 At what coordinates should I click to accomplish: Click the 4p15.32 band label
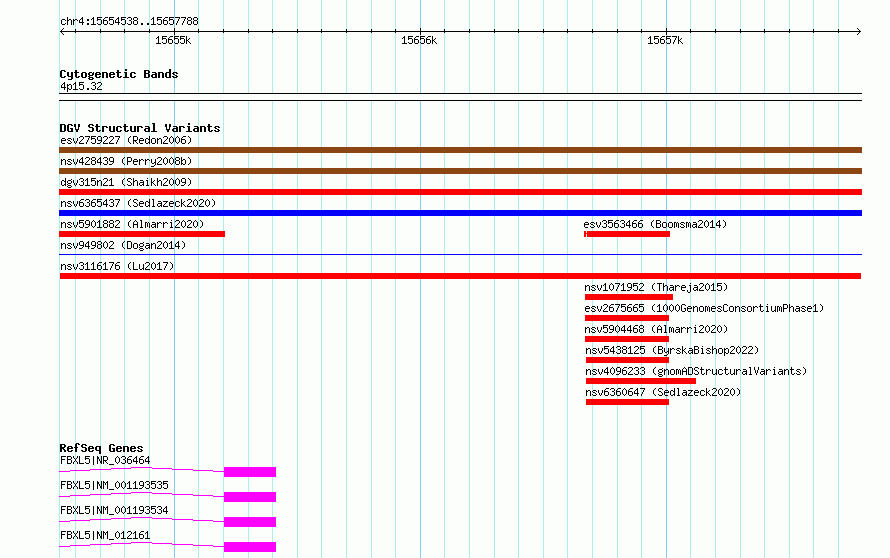click(81, 86)
